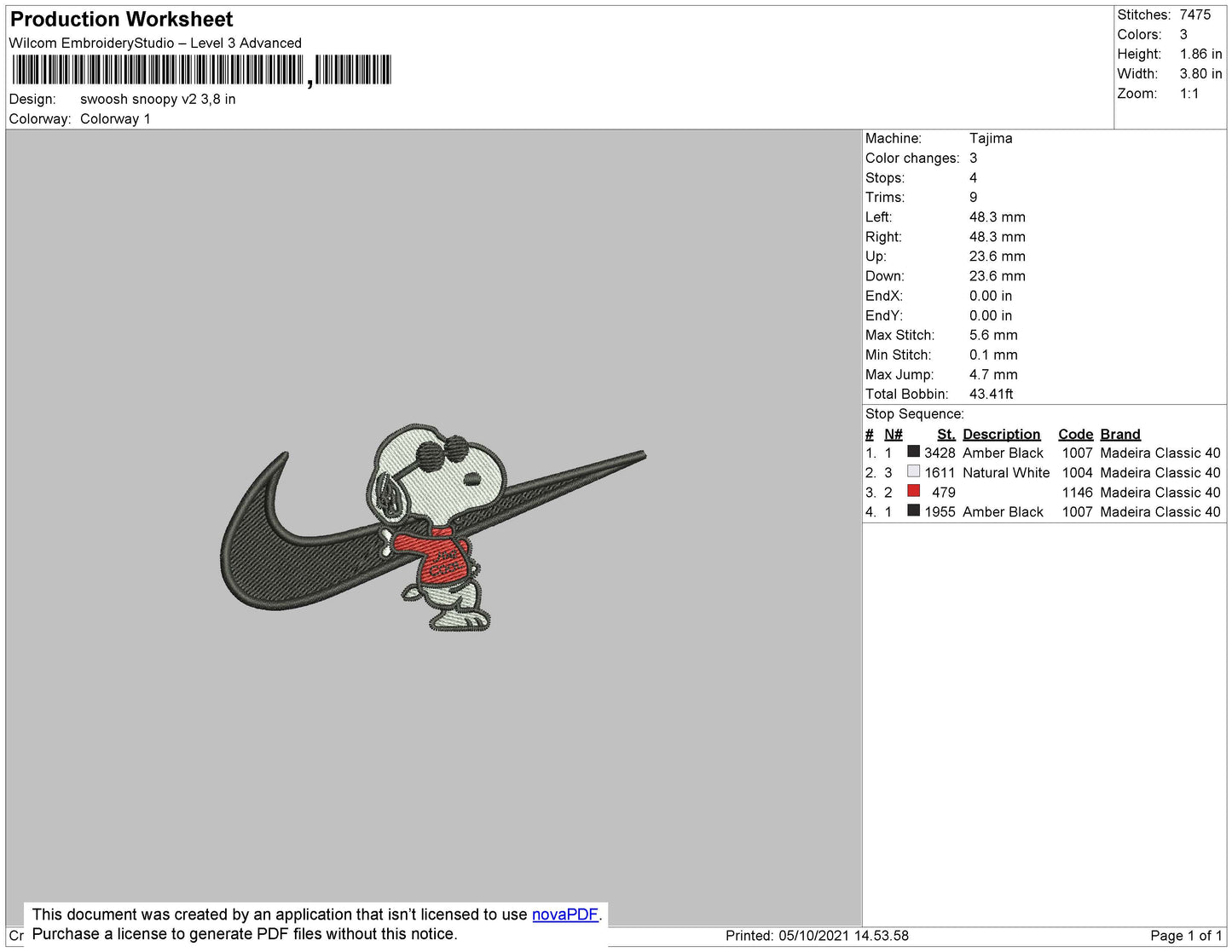This screenshot has width=1232, height=952.
Task: Click the N# column header
Action: pyautogui.click(x=893, y=434)
